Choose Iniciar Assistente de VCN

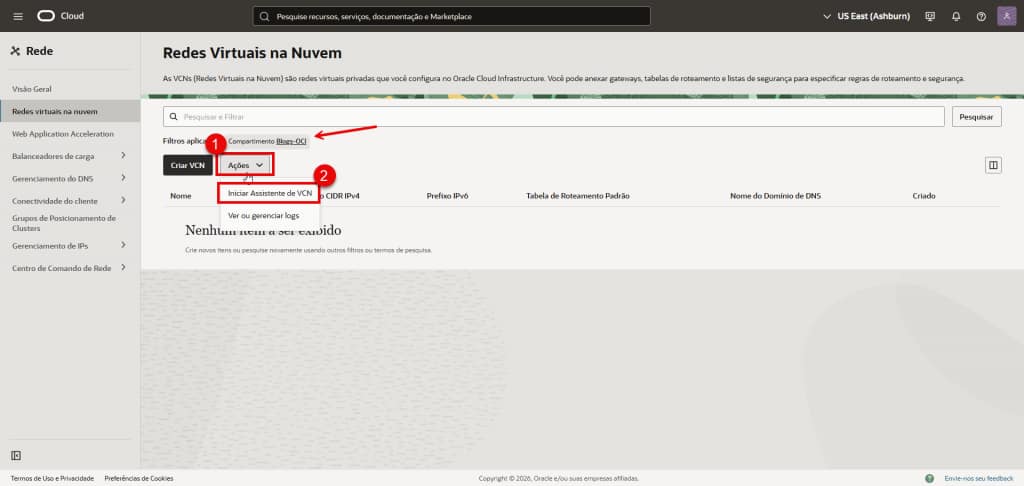coord(270,193)
